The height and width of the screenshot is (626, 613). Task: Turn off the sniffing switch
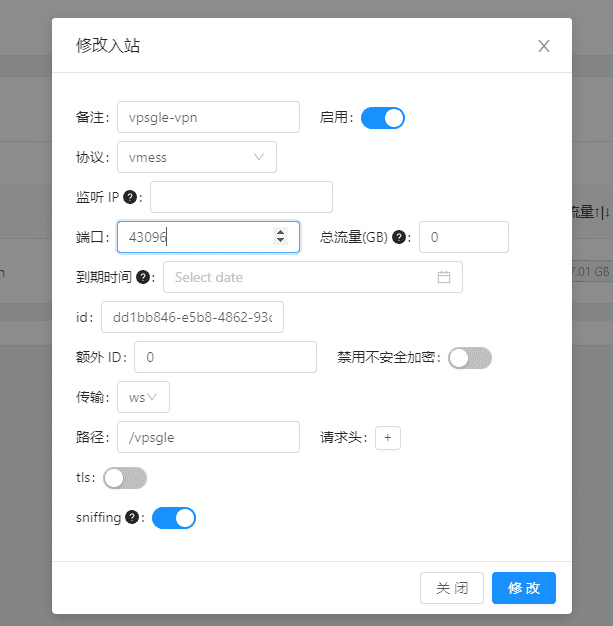174,518
